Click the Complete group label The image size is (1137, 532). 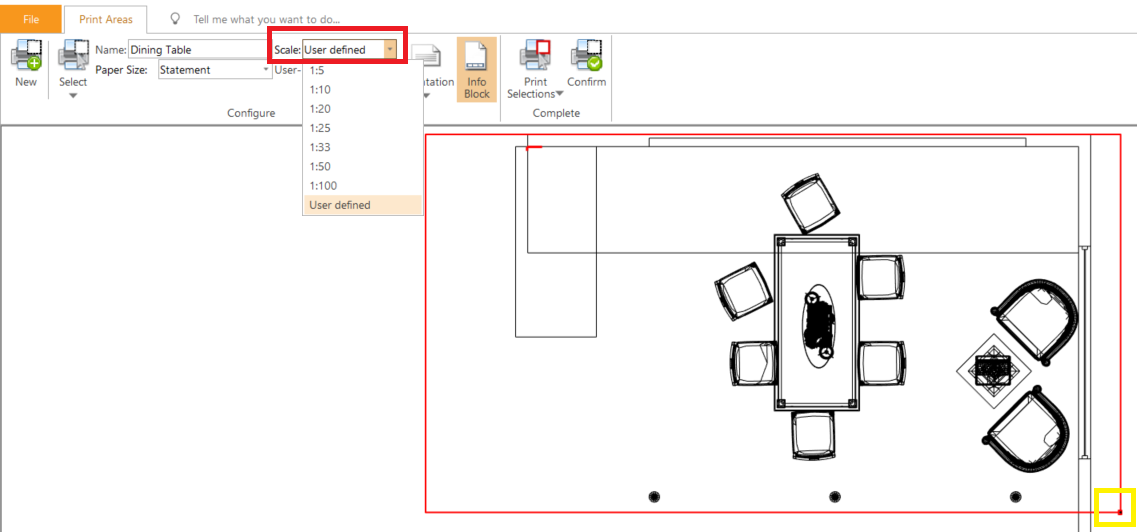(556, 113)
